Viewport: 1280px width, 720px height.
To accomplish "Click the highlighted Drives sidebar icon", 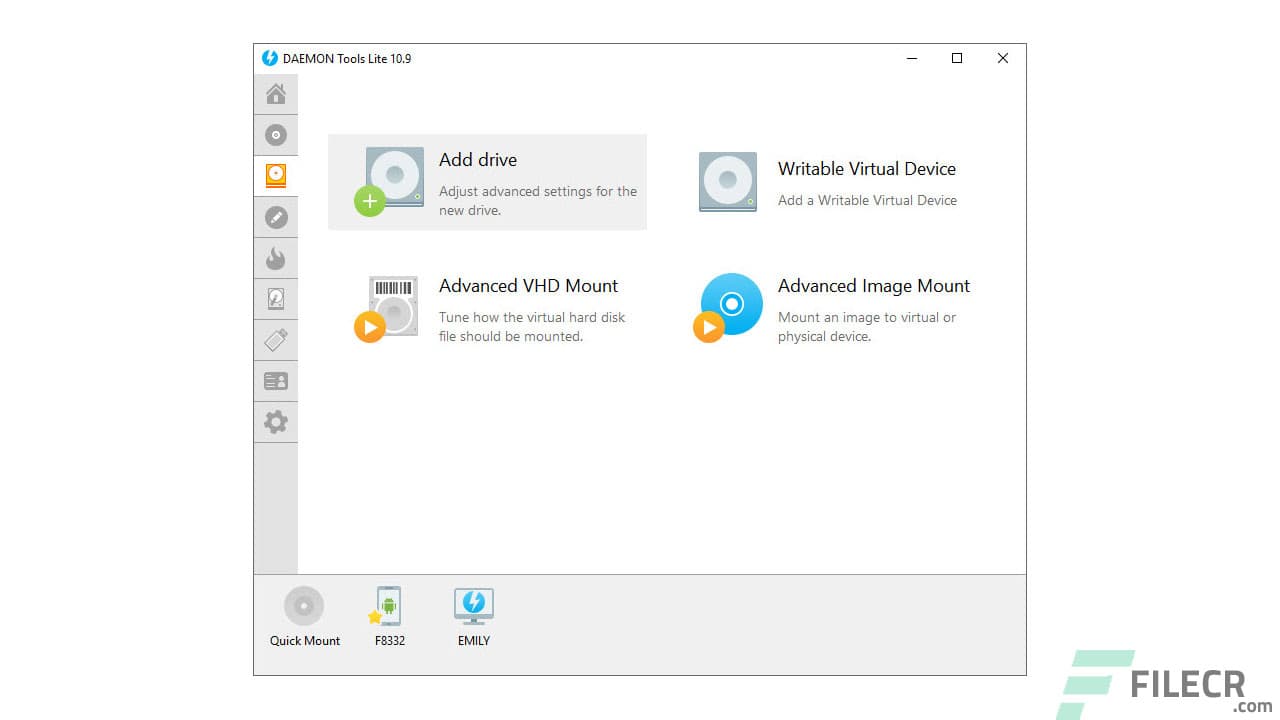I will (x=275, y=175).
